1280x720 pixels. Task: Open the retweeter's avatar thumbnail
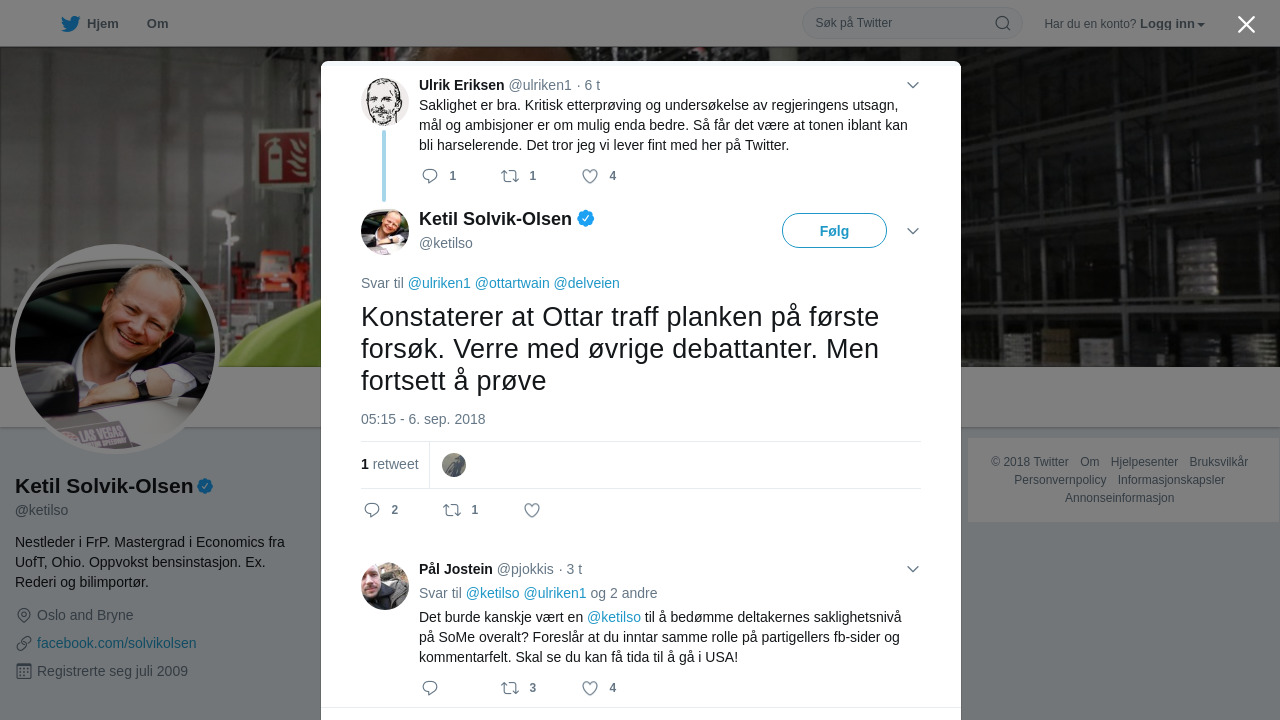point(454,465)
